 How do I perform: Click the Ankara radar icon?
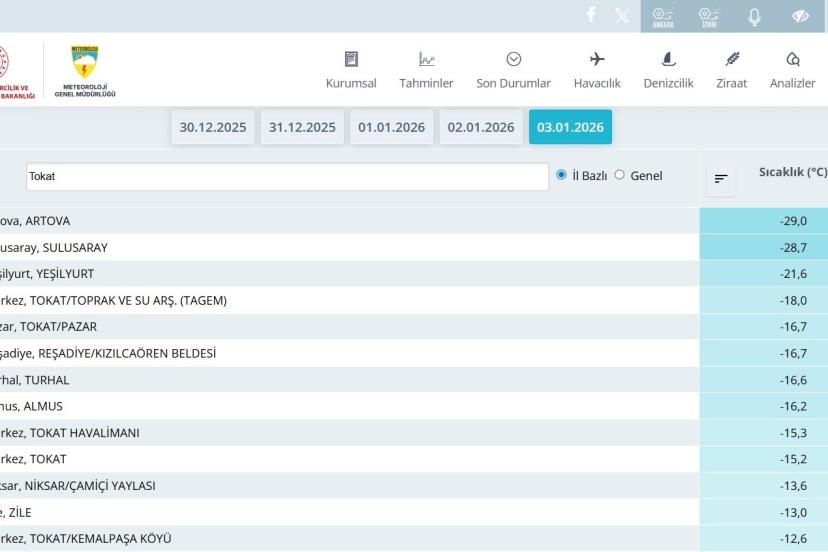663,16
